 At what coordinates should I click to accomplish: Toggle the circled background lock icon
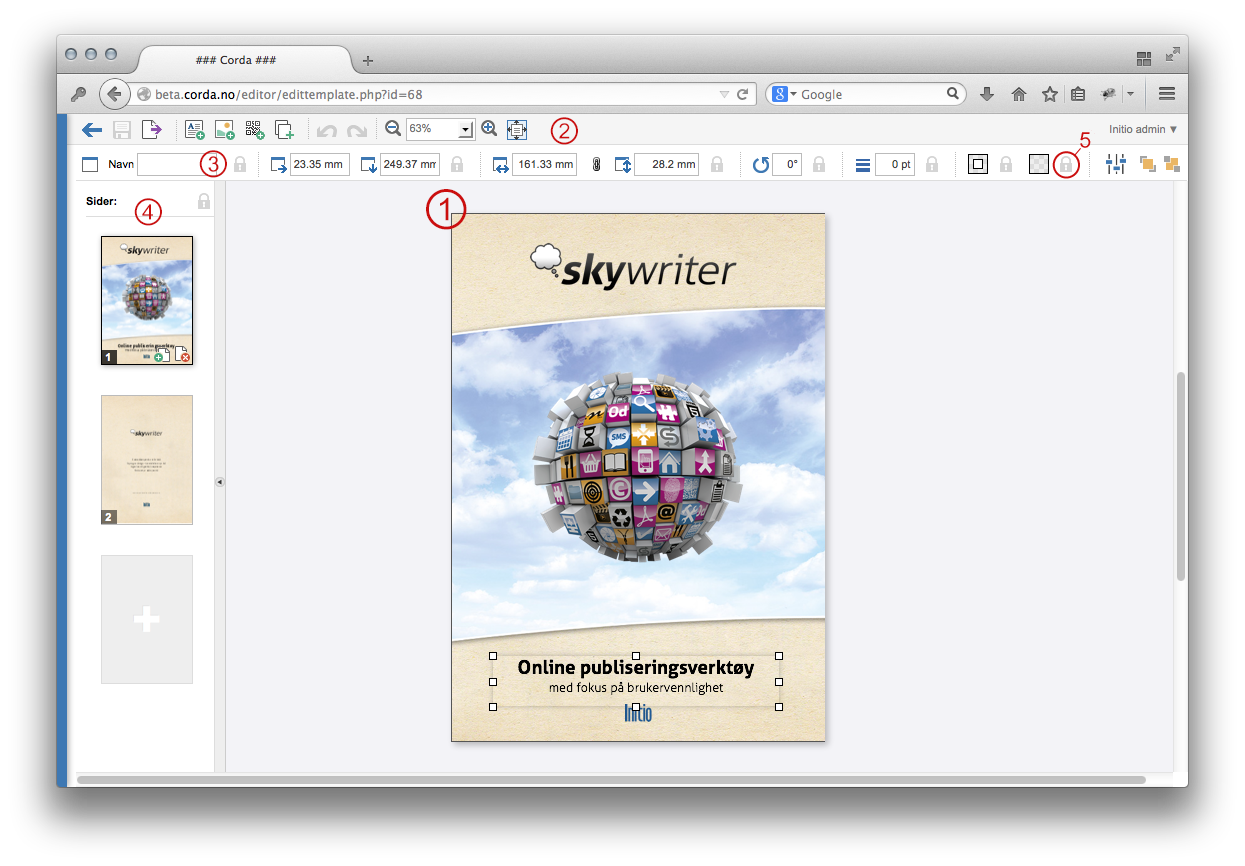[1067, 165]
